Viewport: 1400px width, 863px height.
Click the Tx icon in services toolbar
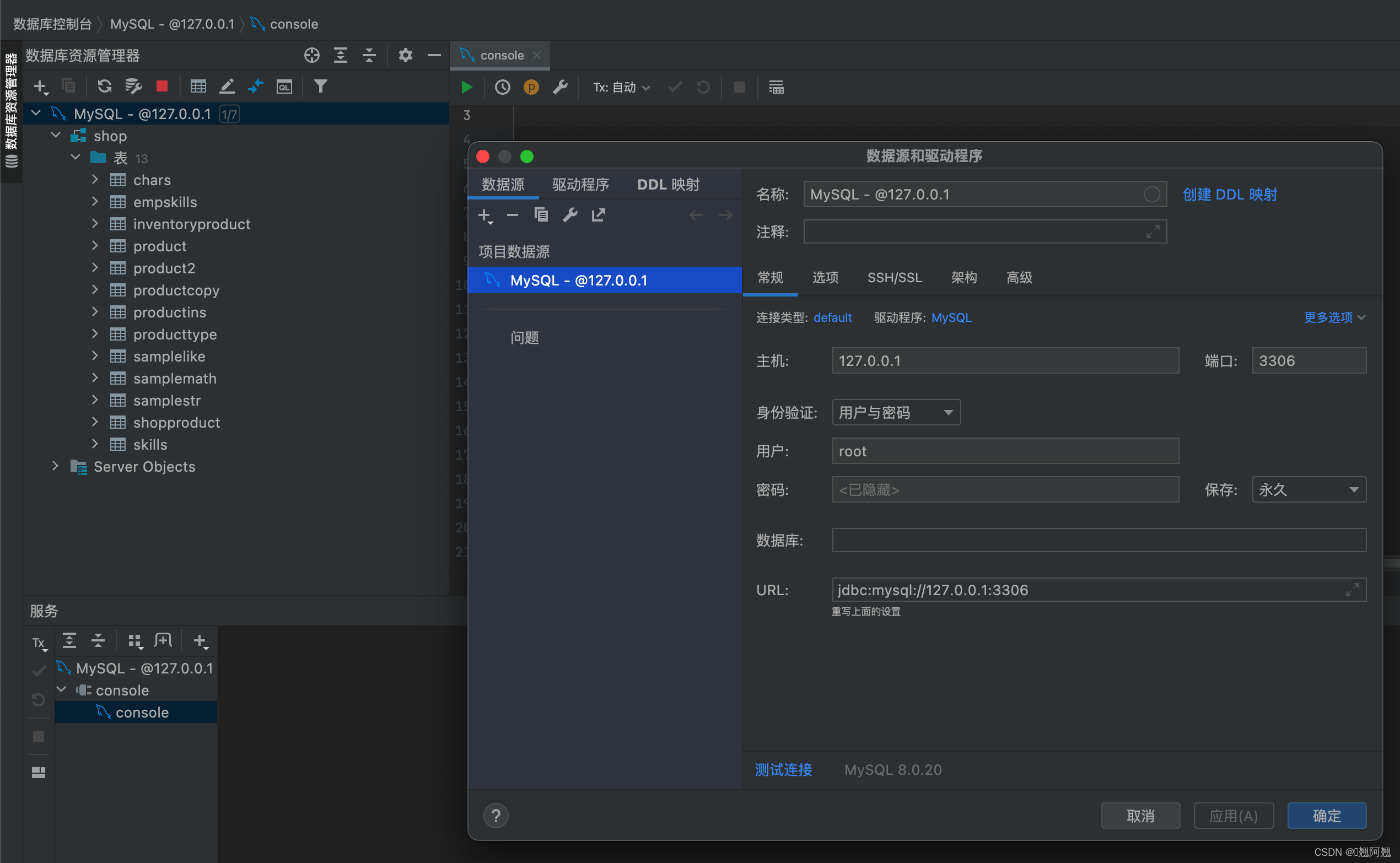click(x=39, y=643)
